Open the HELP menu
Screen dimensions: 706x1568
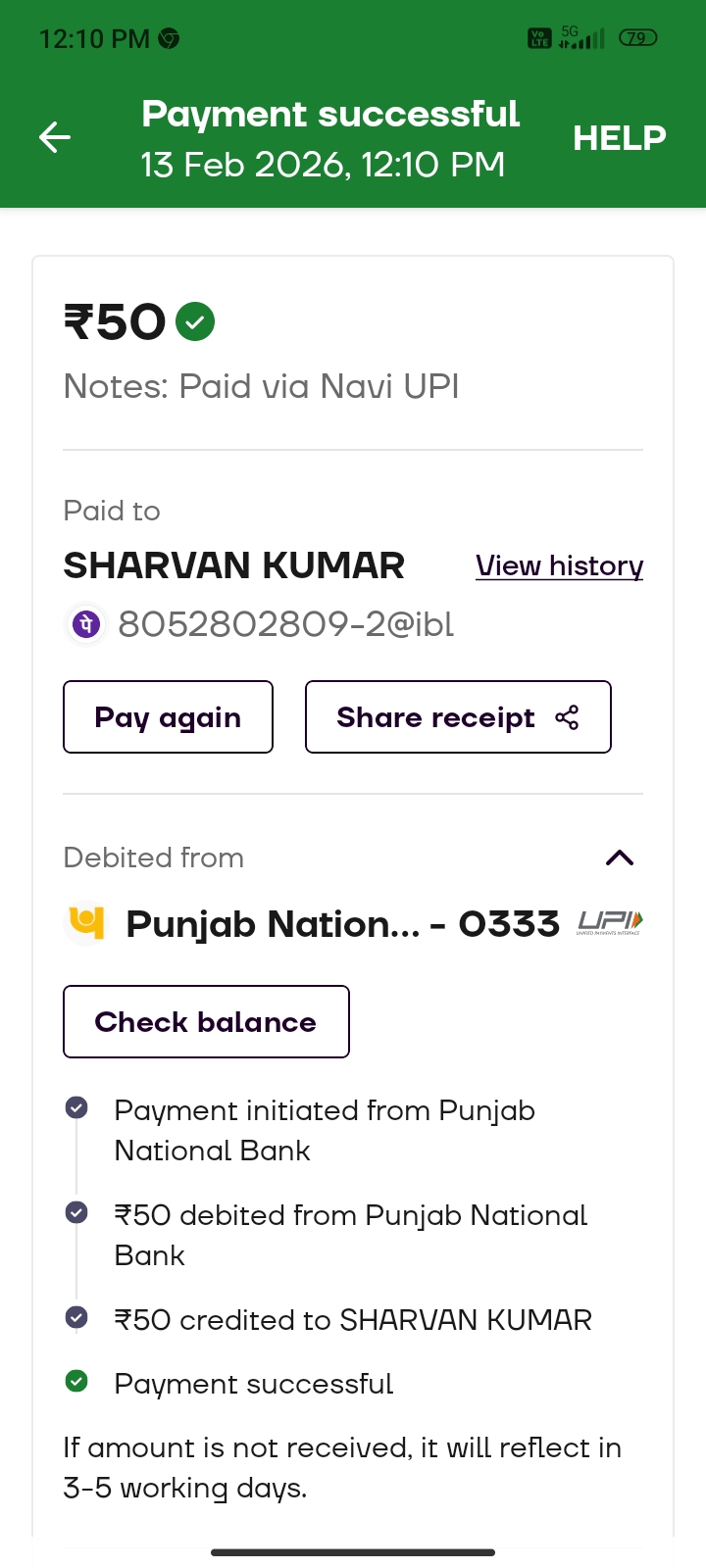click(619, 138)
